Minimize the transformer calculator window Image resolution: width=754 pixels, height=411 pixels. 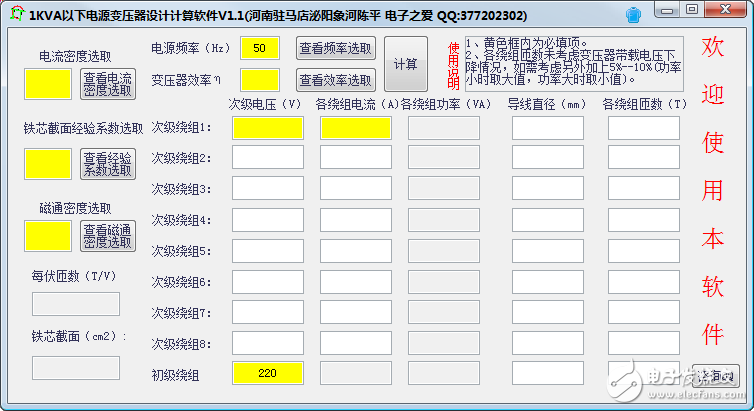click(666, 10)
